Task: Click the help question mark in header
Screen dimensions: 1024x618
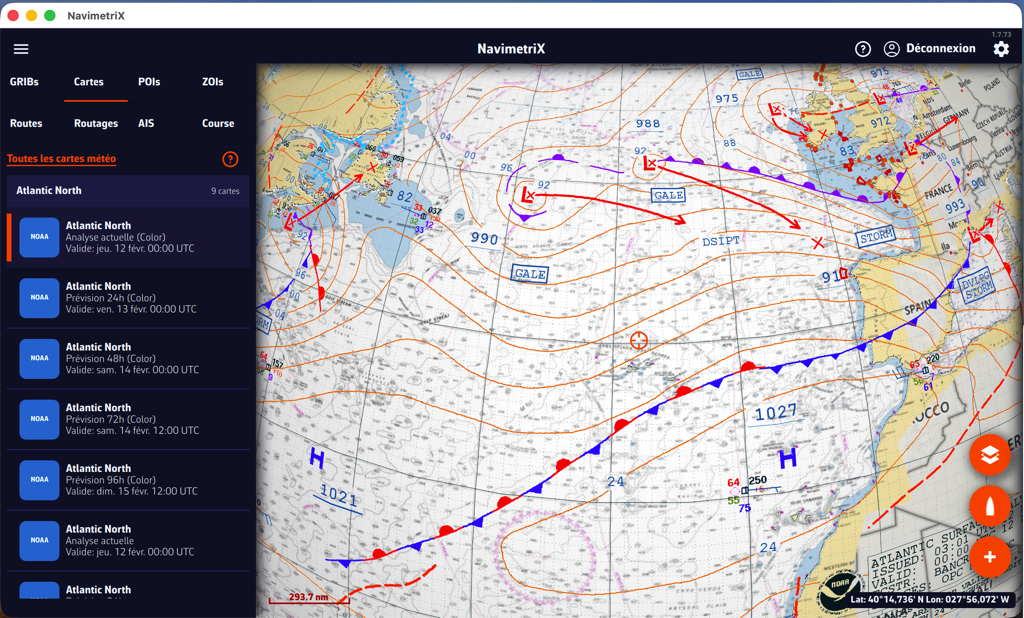Action: [863, 49]
